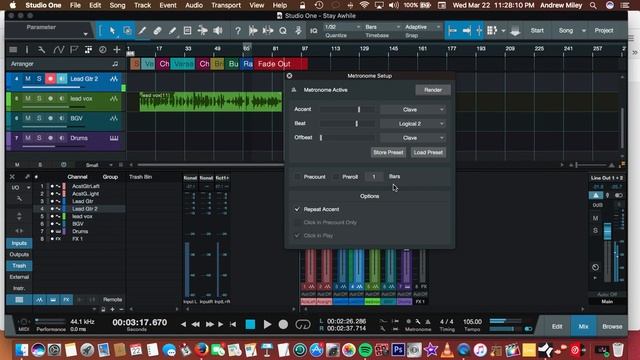The width and height of the screenshot is (640, 360).
Task: Click the Q quantize icon
Action: click(x=282, y=31)
